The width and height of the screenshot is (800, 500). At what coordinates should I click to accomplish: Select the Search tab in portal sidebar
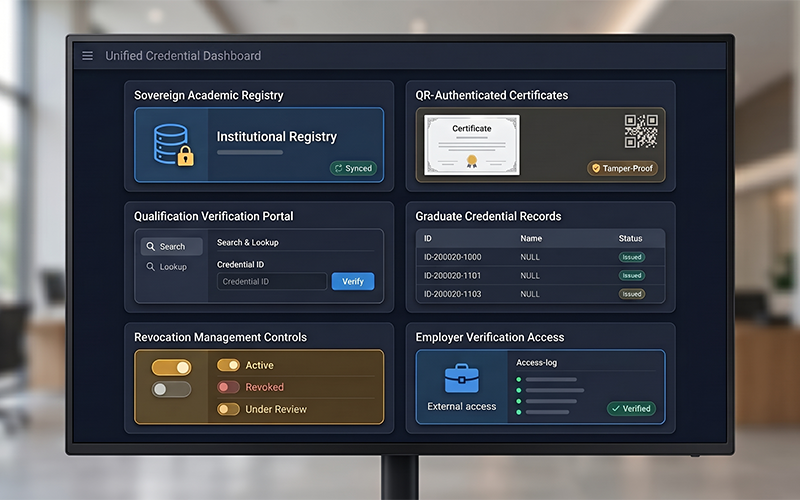pos(171,246)
